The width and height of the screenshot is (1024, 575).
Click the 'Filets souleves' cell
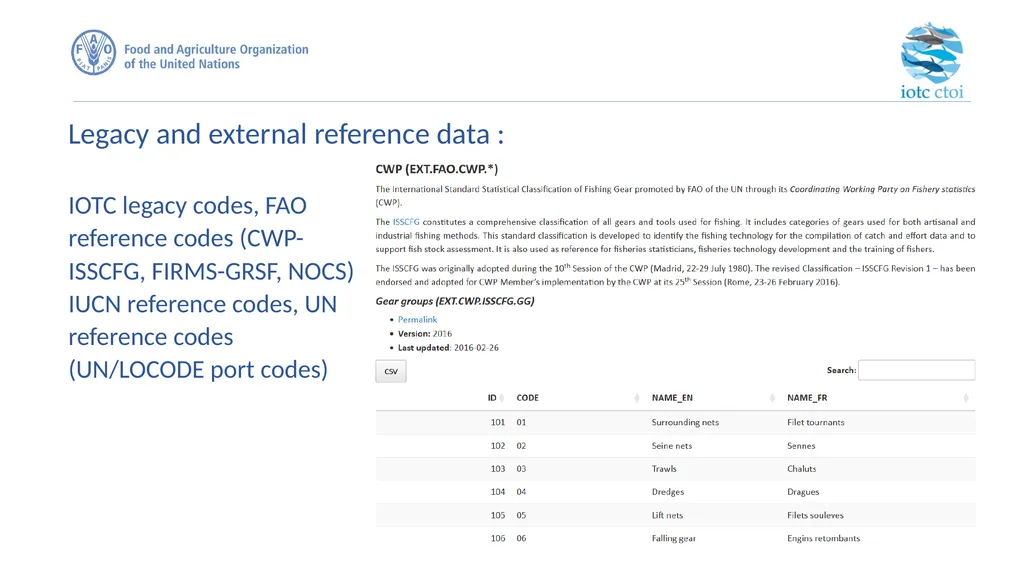(815, 515)
